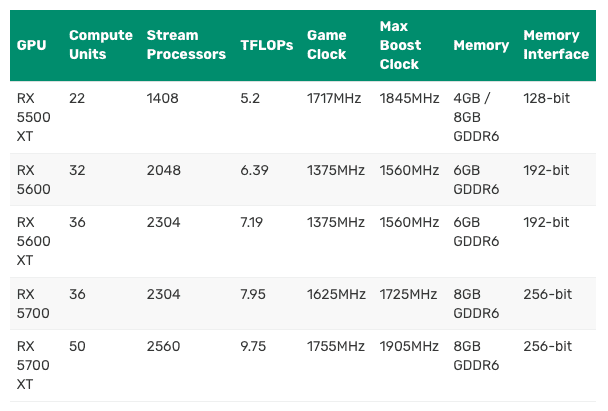Select the Game Clock header
Screen dimensions: 608x411
point(326,45)
